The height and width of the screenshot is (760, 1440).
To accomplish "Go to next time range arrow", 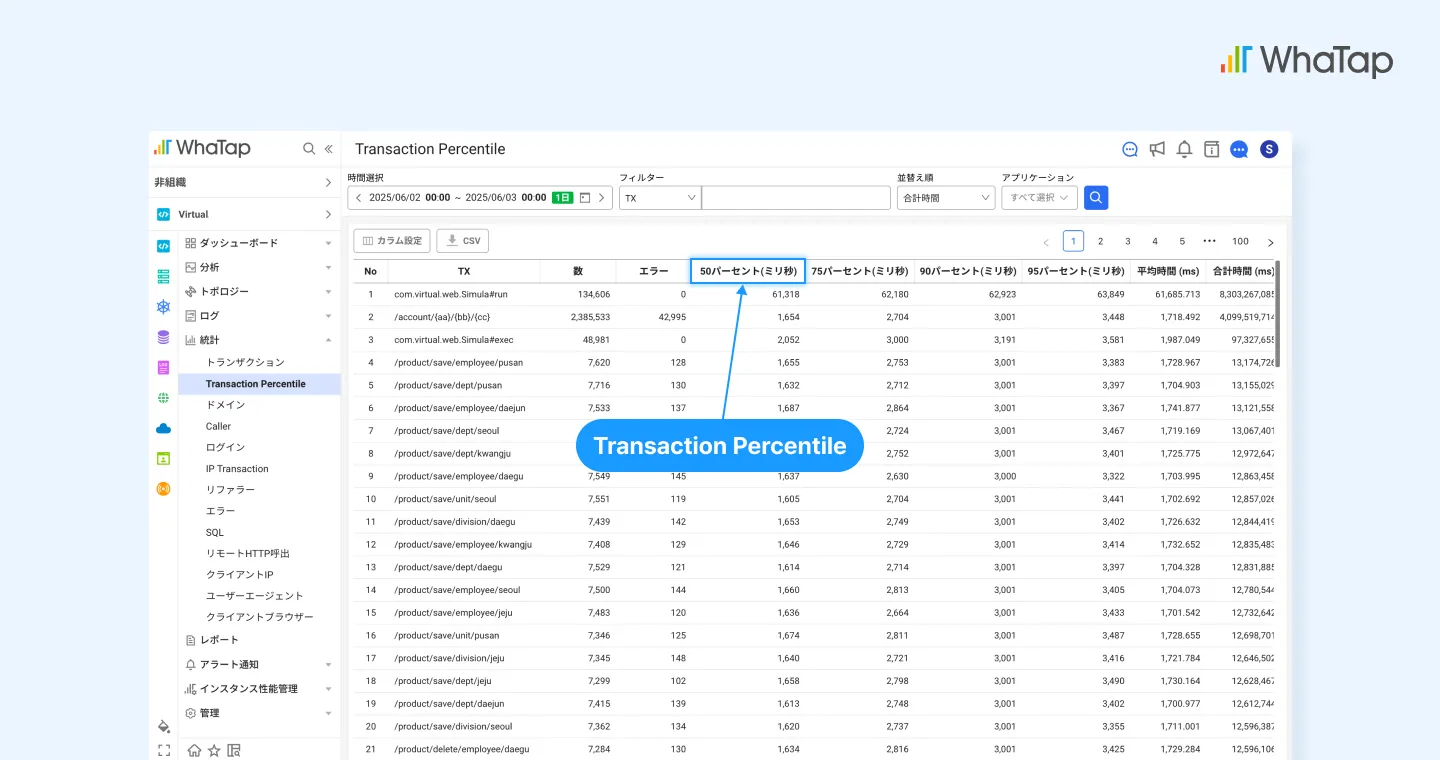I will pos(601,198).
